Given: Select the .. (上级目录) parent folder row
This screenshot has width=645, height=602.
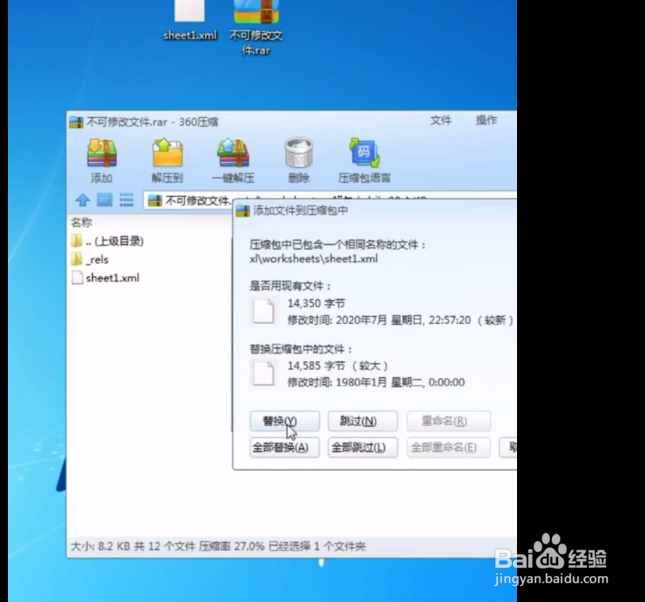Looking at the screenshot, I should tap(108, 241).
